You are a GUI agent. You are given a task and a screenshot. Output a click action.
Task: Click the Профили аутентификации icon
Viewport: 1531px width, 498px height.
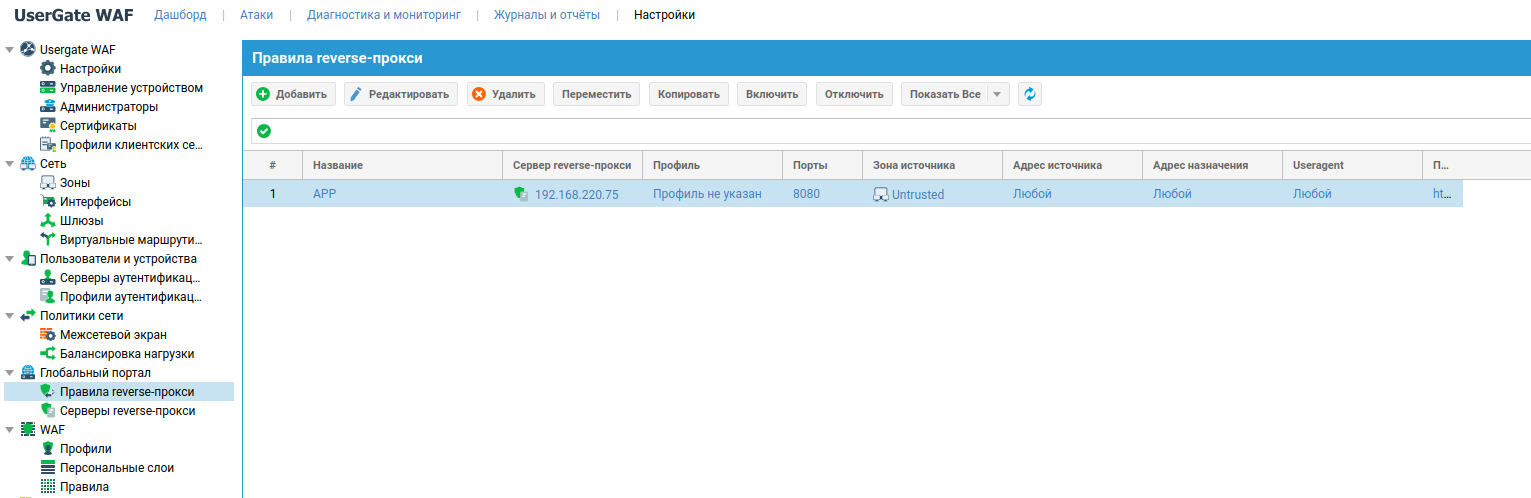pyautogui.click(x=47, y=297)
